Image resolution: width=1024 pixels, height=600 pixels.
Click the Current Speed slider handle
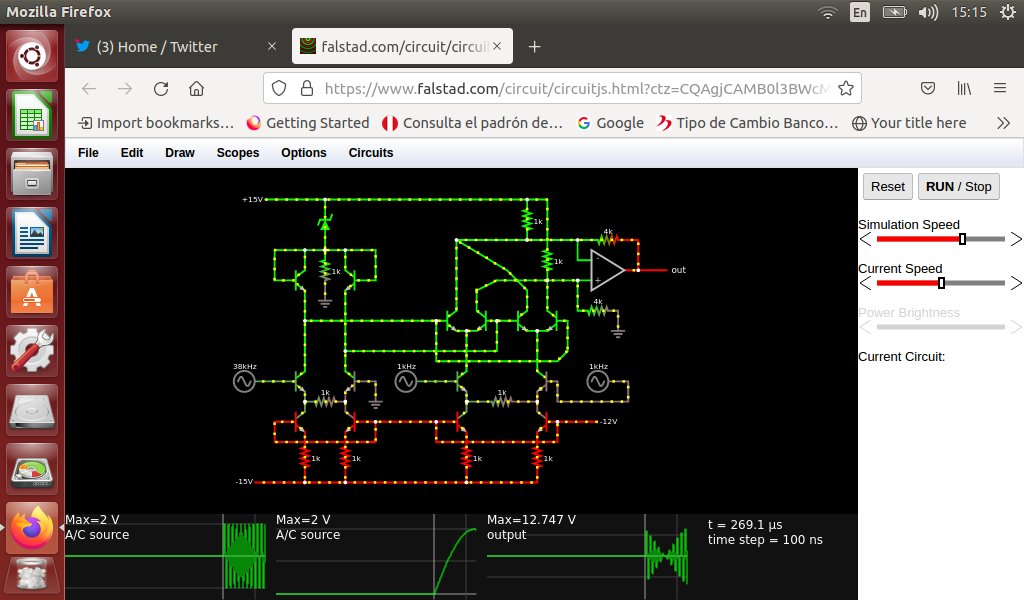click(x=941, y=283)
